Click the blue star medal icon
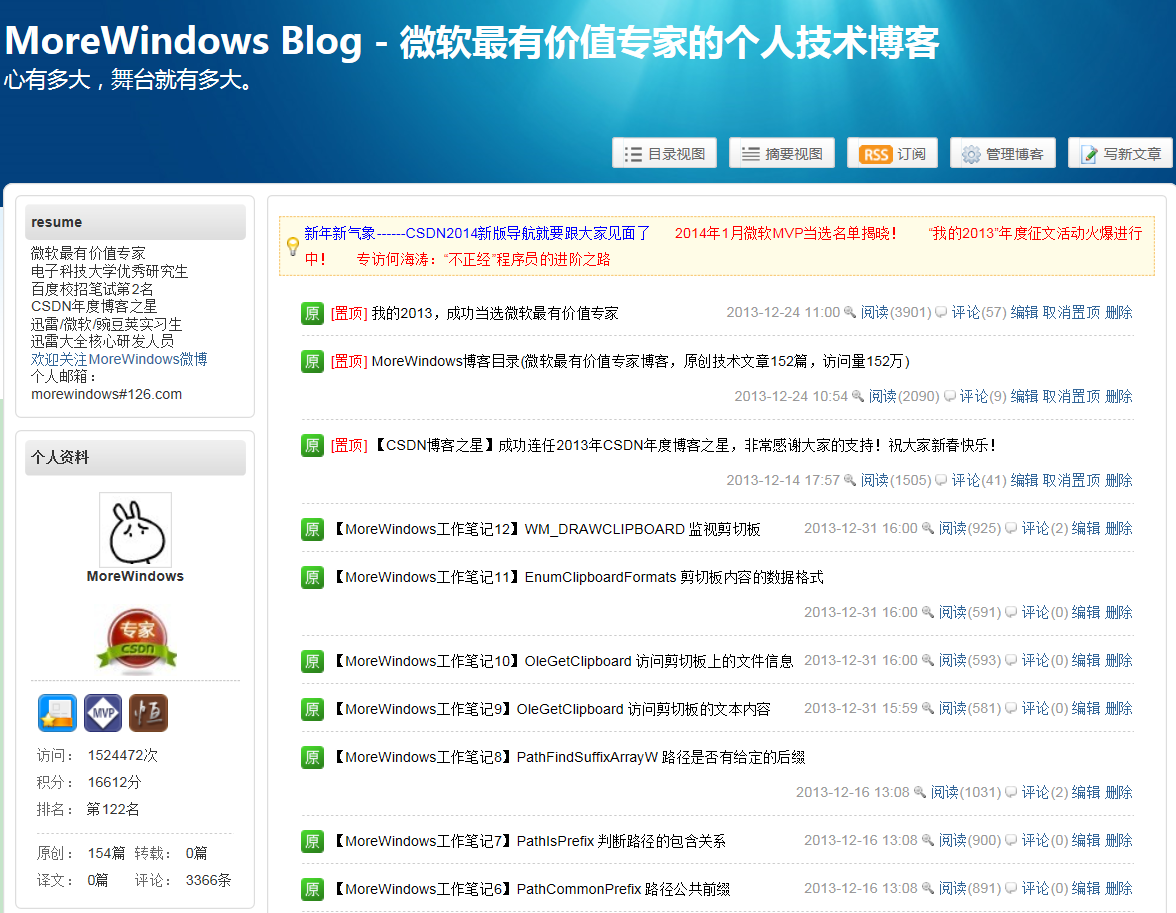This screenshot has width=1176, height=913. click(x=57, y=713)
